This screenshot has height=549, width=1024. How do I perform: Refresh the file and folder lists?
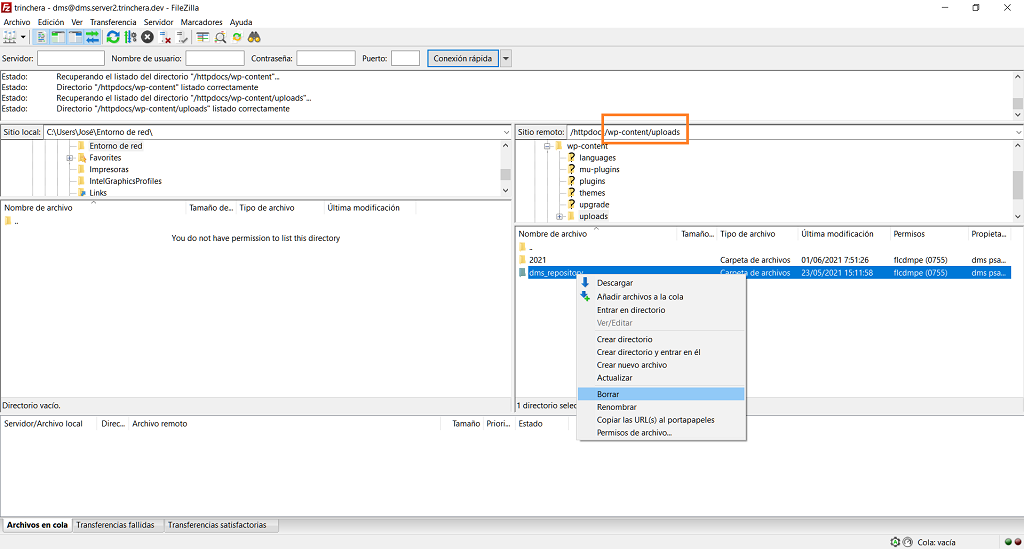113,37
